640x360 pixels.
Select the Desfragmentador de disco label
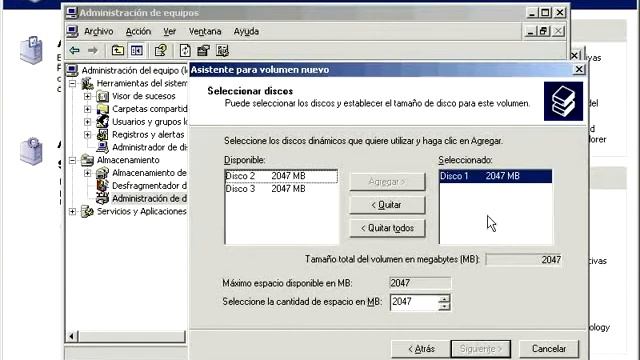[x=149, y=186]
